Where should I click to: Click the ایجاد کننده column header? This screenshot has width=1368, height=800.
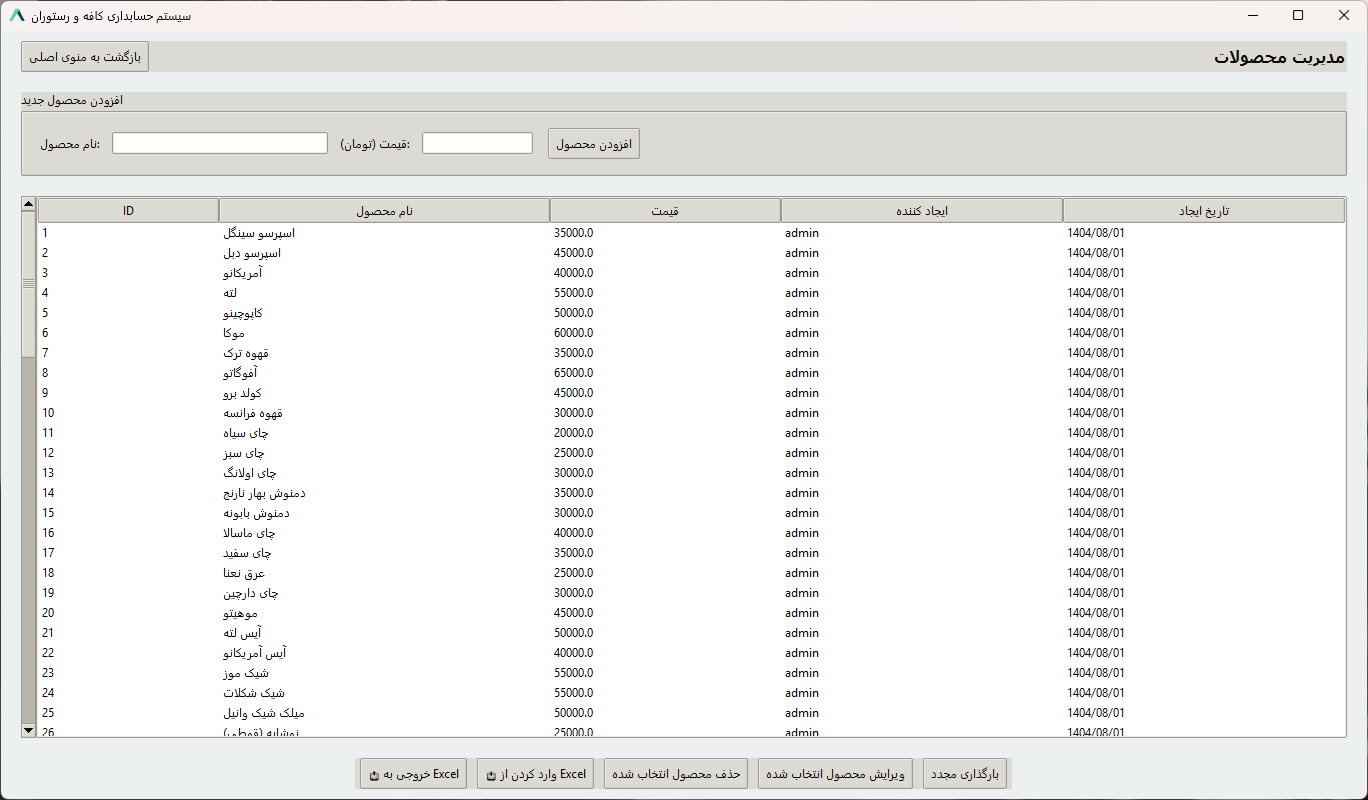[921, 211]
